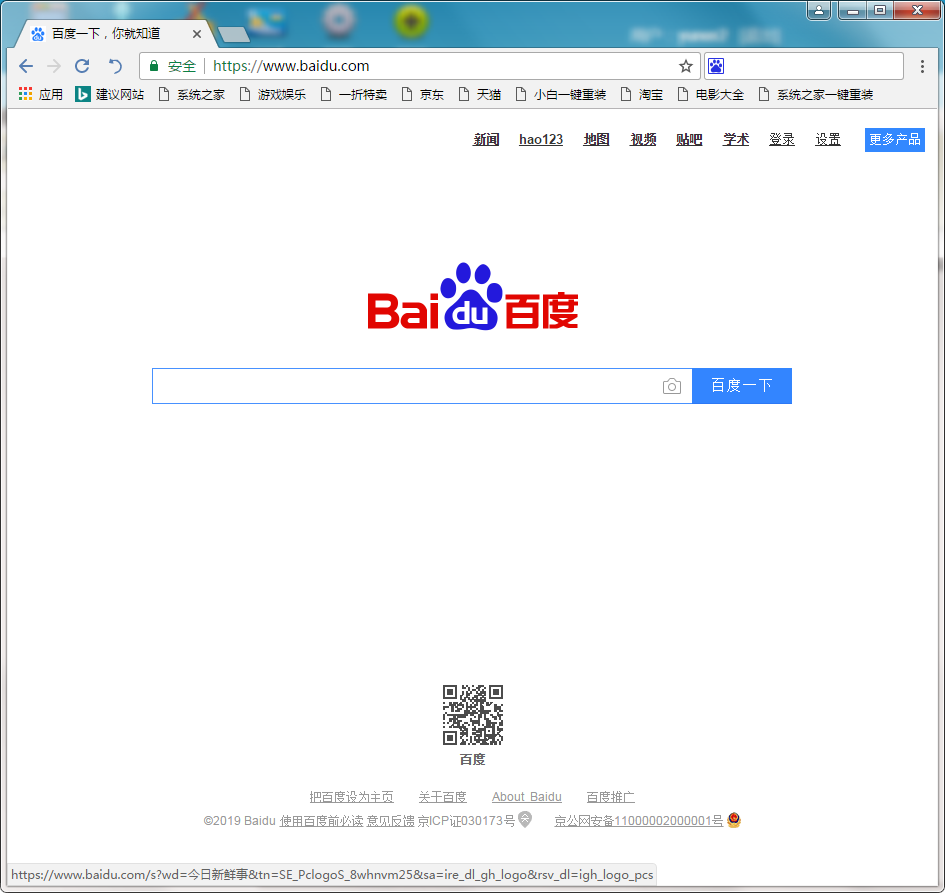Expand the 更多产品 button
The width and height of the screenshot is (945, 893).
(x=894, y=140)
